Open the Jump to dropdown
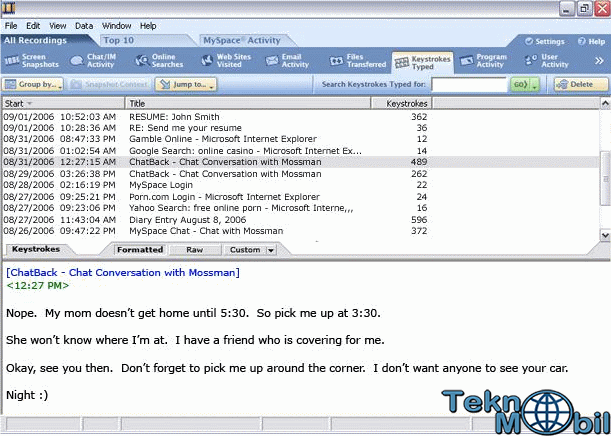 point(186,84)
